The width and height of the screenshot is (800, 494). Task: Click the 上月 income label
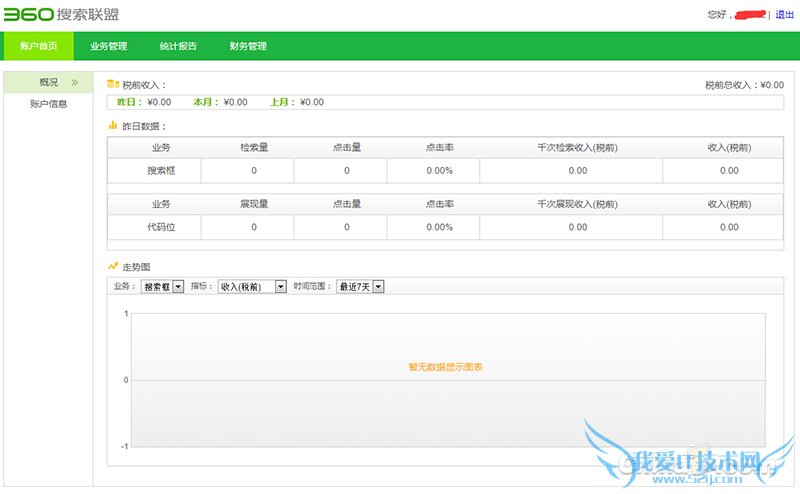click(x=283, y=102)
